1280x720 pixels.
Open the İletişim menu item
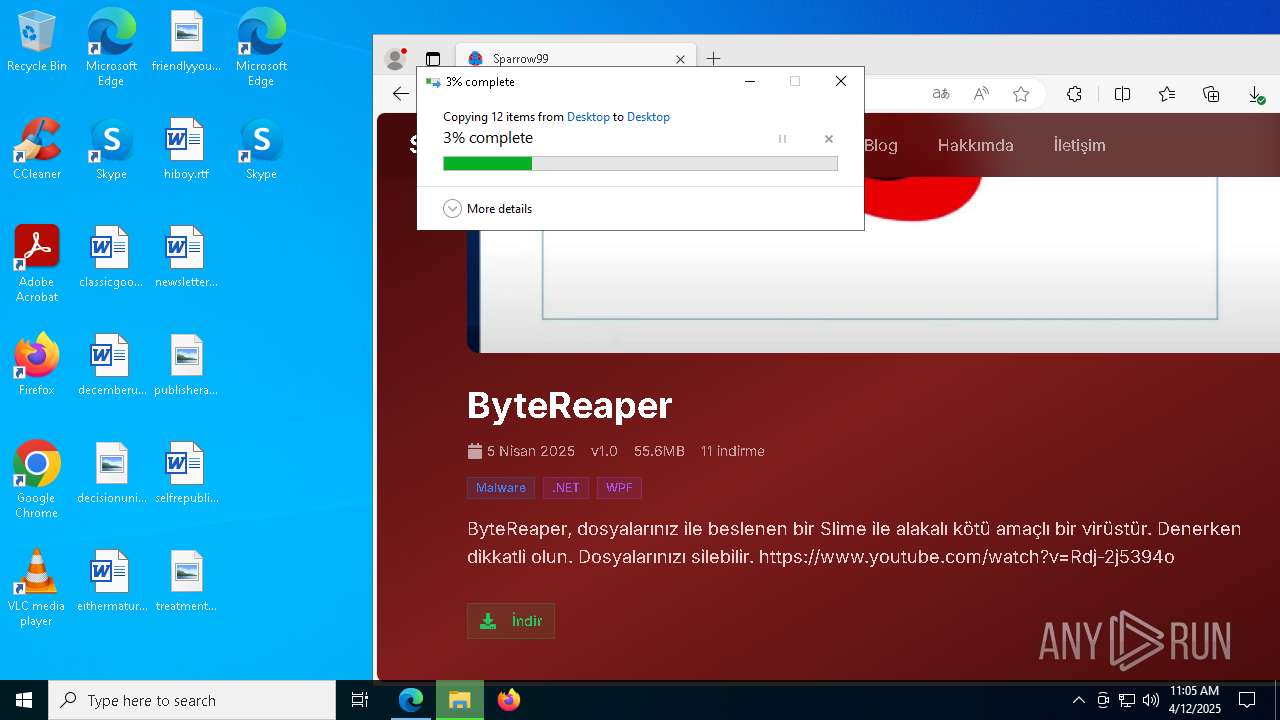click(x=1079, y=145)
